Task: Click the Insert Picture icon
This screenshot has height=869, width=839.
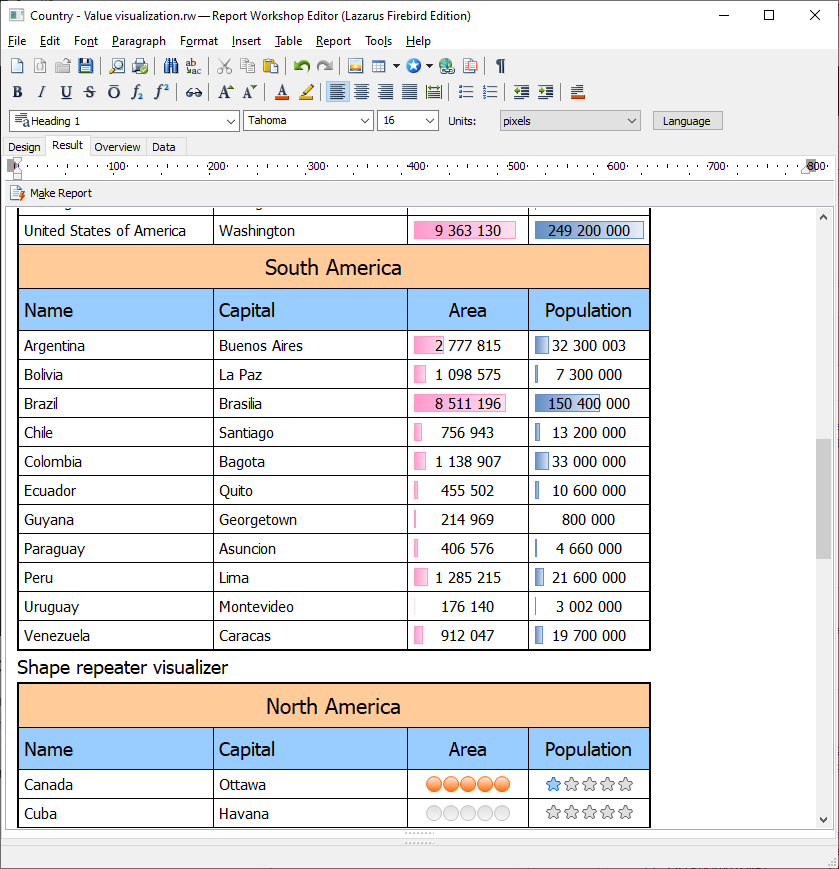Action: pyautogui.click(x=355, y=66)
